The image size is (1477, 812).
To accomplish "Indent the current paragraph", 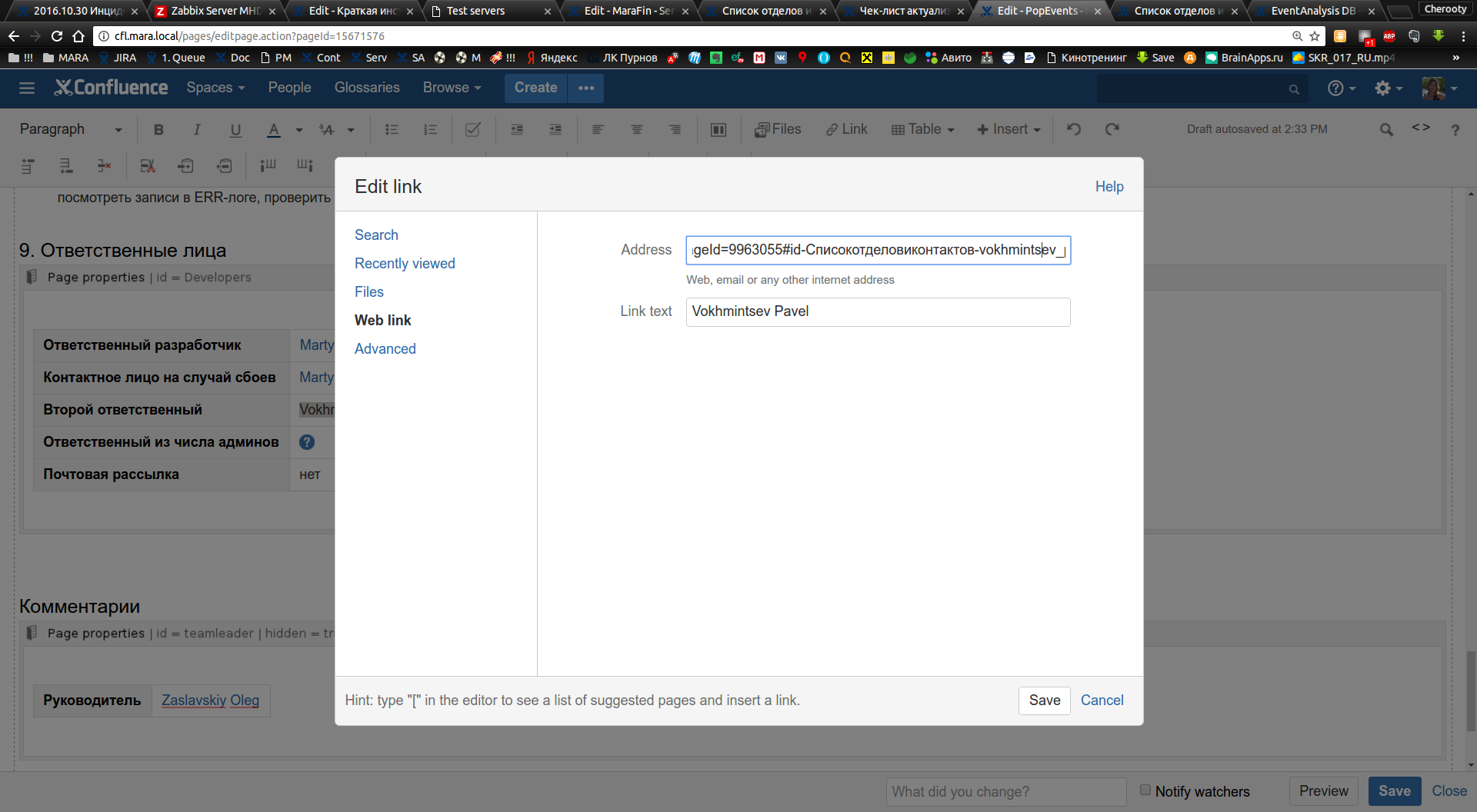I will pyautogui.click(x=555, y=129).
